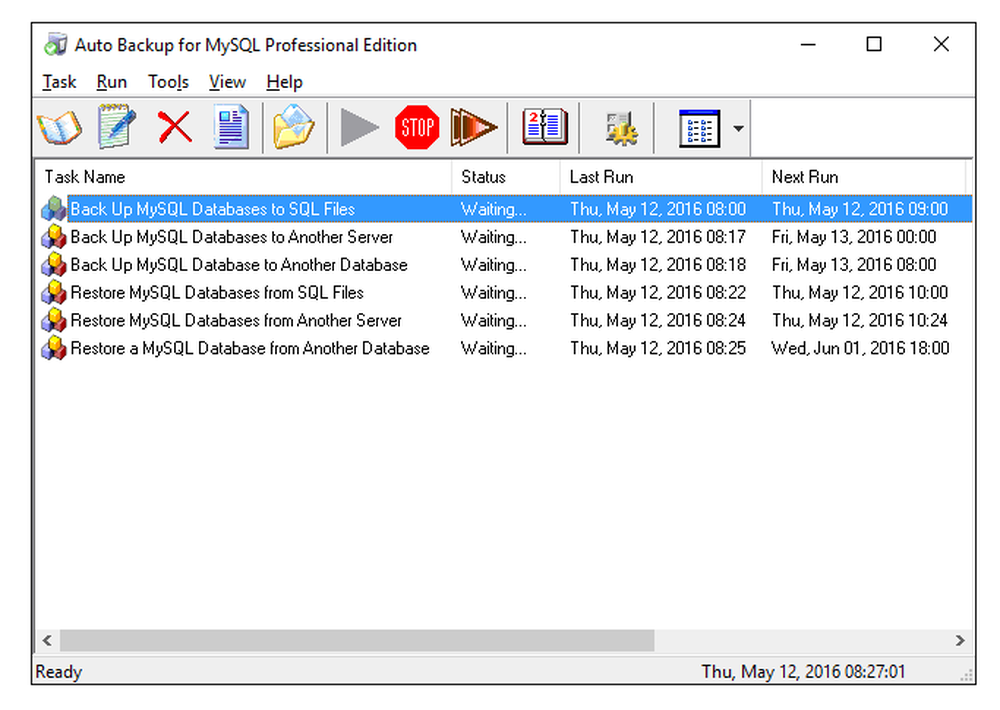The image size is (1000, 710).
Task: Click the blue document Copy Task icon
Action: click(231, 128)
